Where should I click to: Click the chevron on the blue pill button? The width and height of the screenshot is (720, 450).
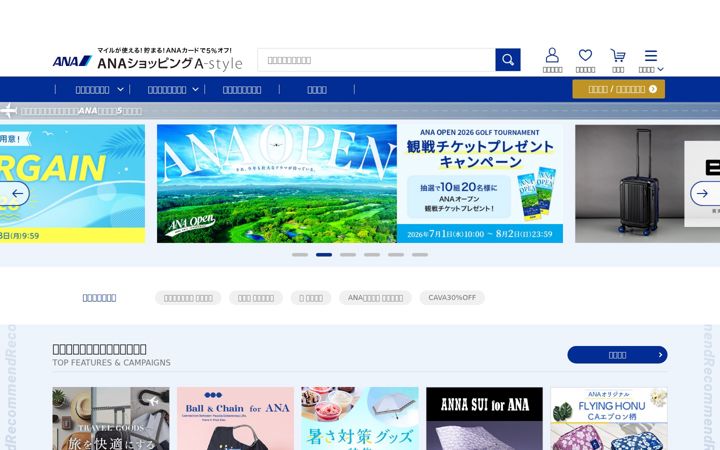click(660, 354)
